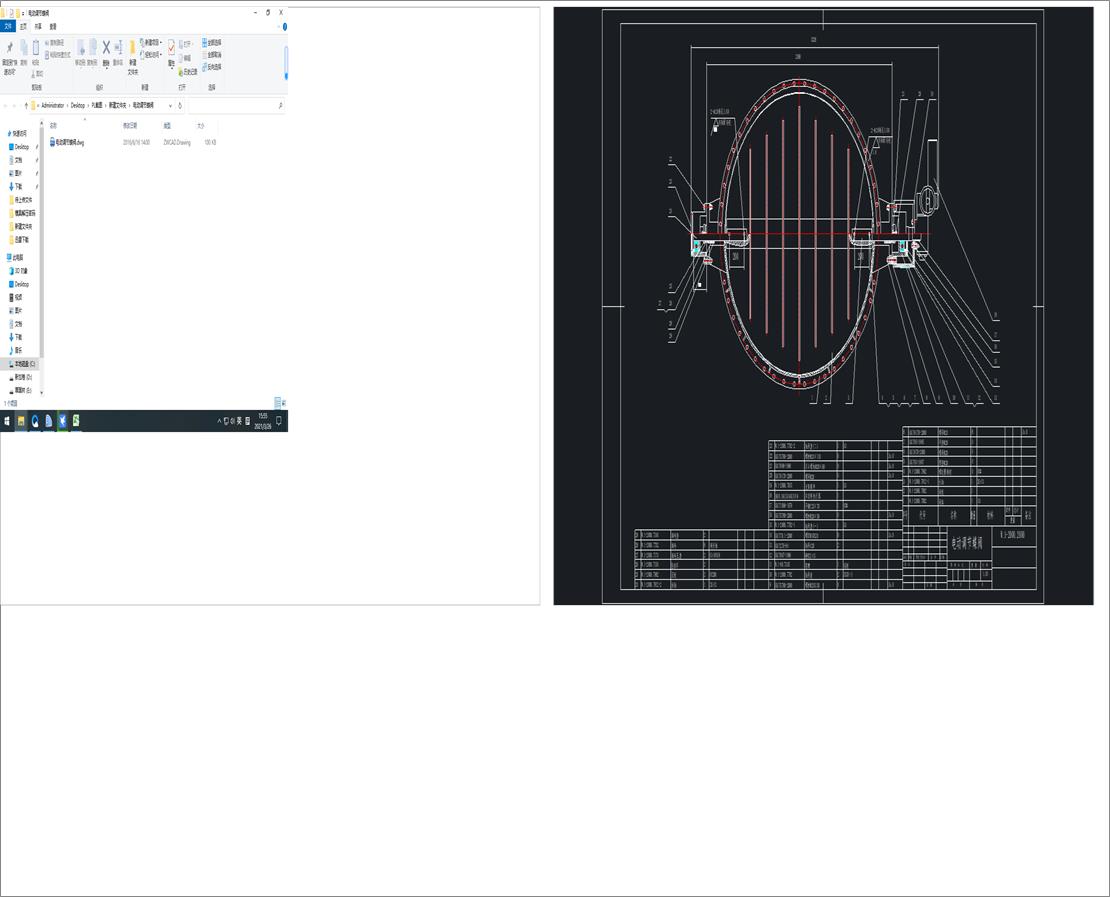Click the Move to ribbon icon
Image resolution: width=1110 pixels, height=897 pixels.
pos(81,48)
